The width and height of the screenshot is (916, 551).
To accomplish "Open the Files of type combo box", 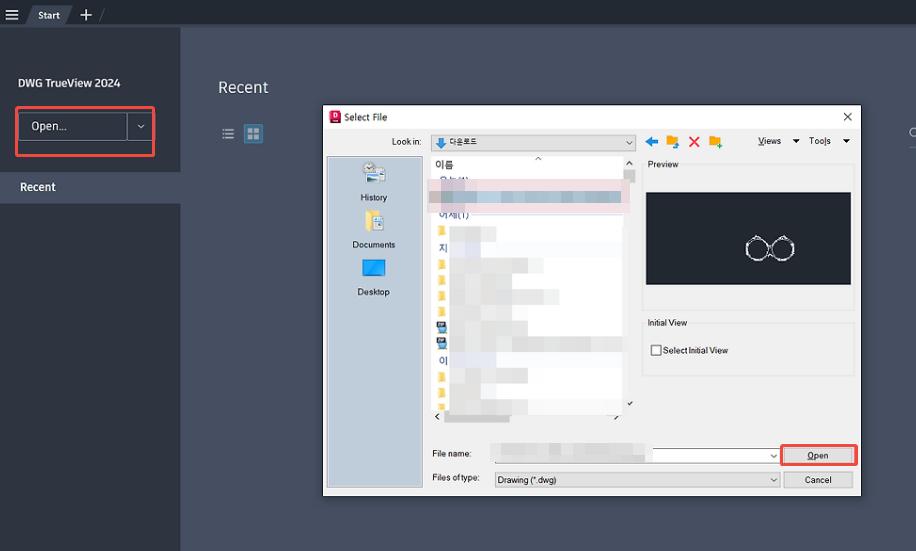I will tap(637, 480).
